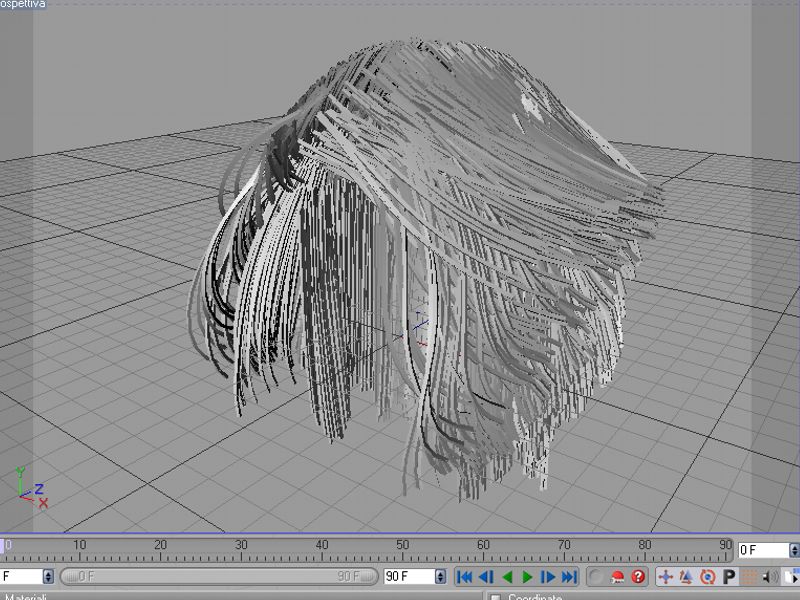Click the Coordinate panel title
800x600 pixels.
pos(535,596)
